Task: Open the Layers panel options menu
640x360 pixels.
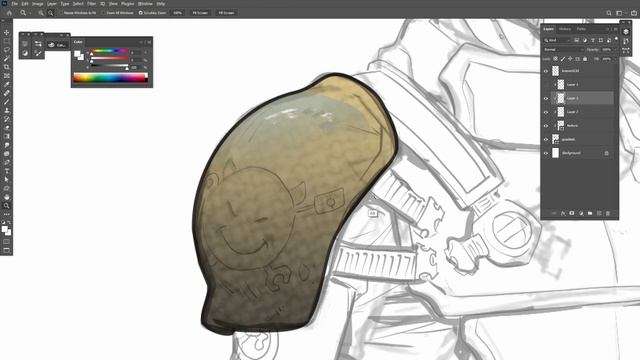Action: (x=616, y=29)
